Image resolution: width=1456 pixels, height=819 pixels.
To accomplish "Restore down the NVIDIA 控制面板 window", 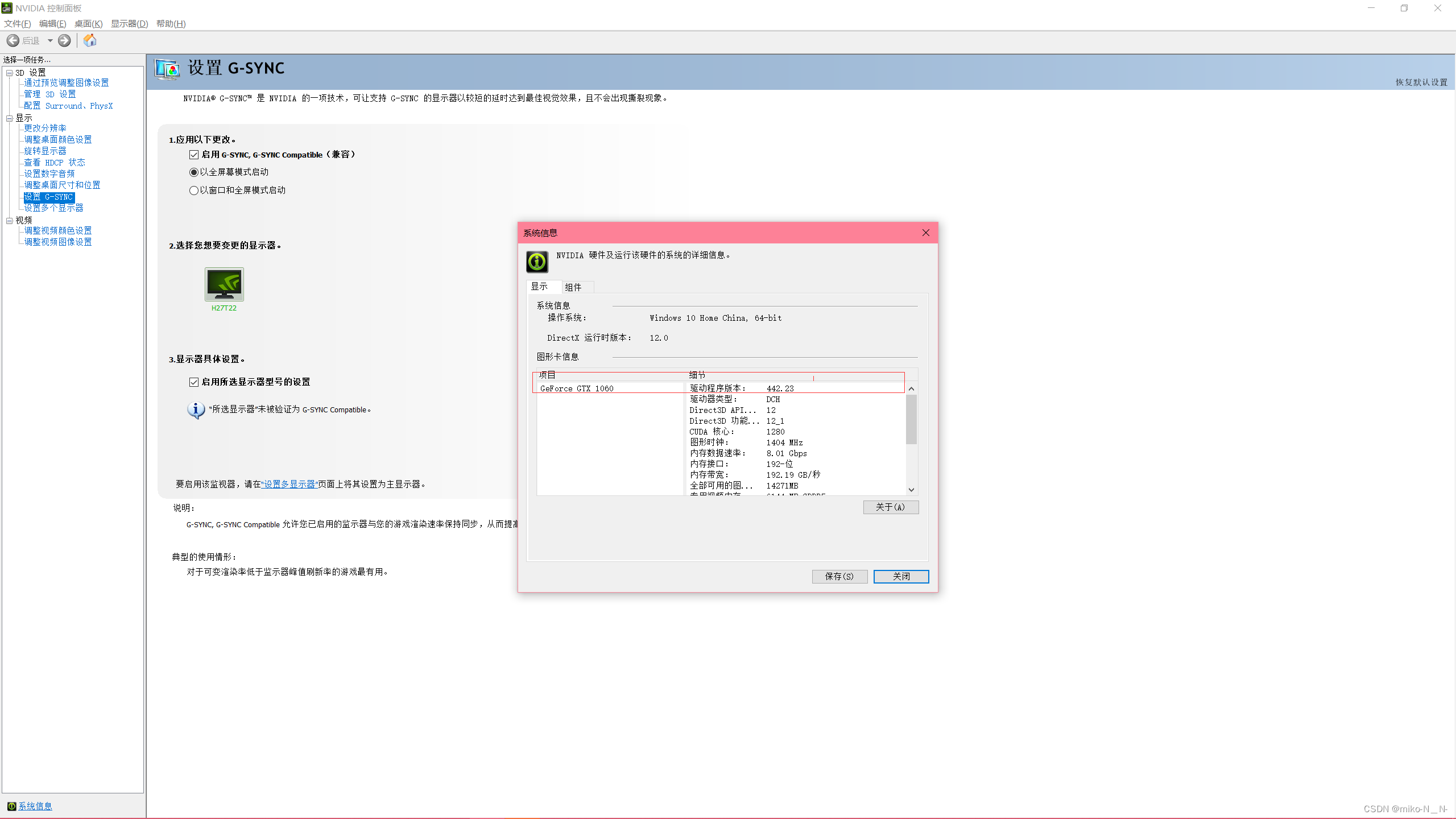I will tap(1404, 8).
